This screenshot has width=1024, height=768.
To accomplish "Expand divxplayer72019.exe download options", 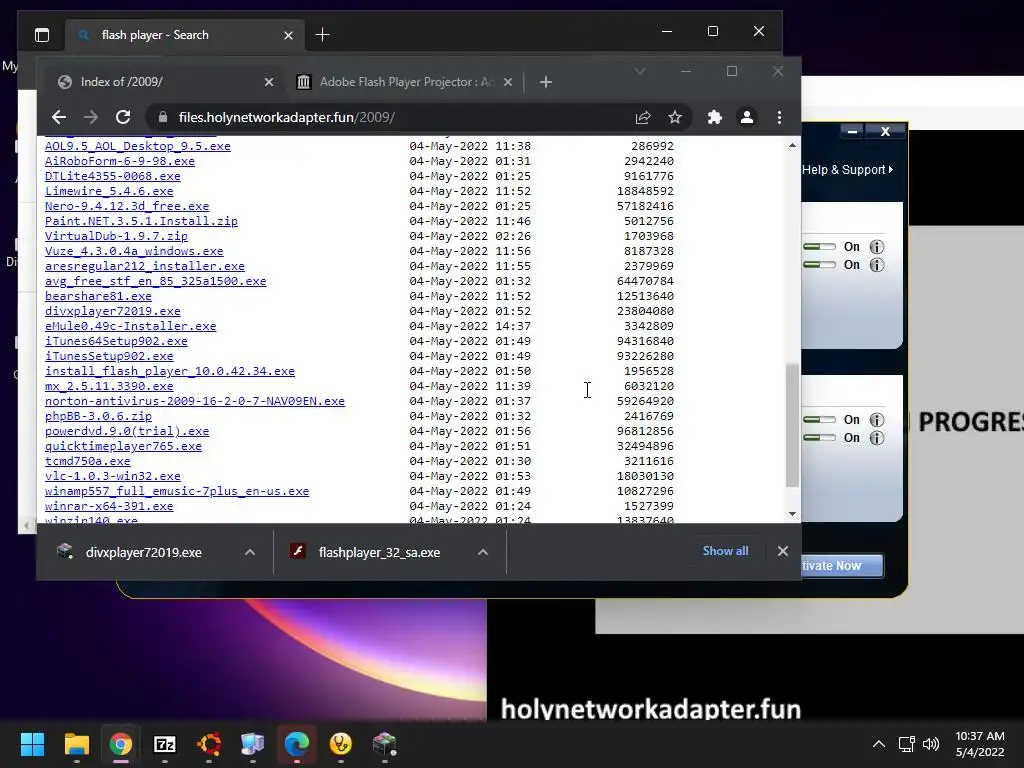I will tap(249, 552).
